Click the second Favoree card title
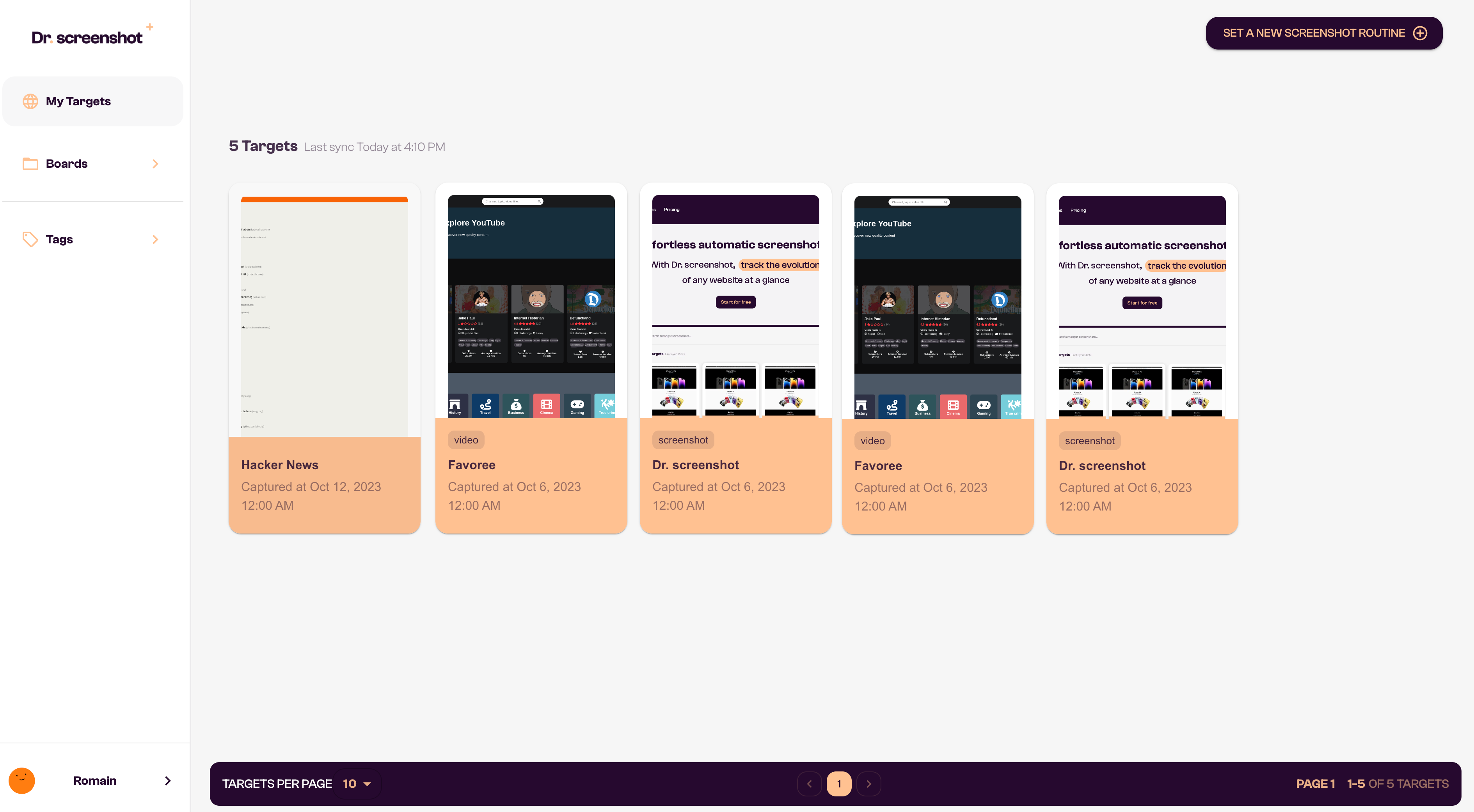The image size is (1474, 812). 878,465
